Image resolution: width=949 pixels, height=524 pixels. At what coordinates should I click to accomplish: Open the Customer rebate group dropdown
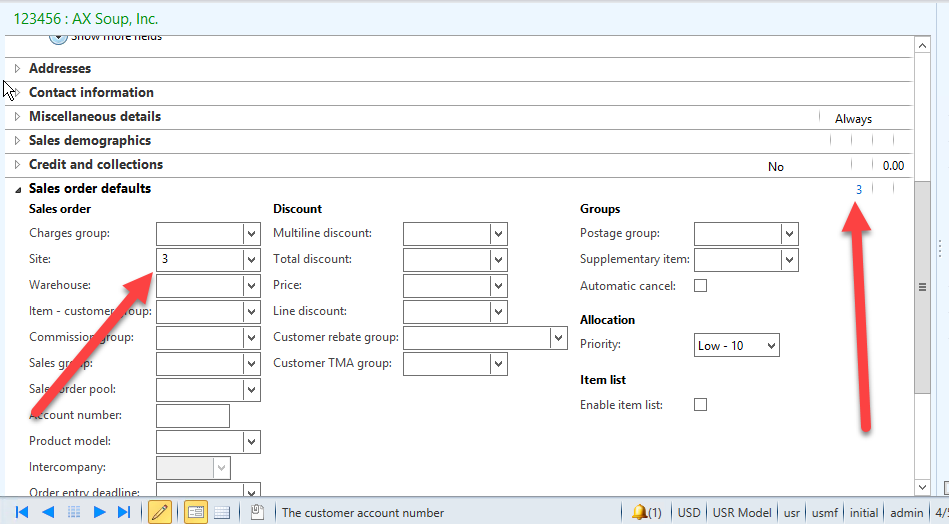point(558,338)
